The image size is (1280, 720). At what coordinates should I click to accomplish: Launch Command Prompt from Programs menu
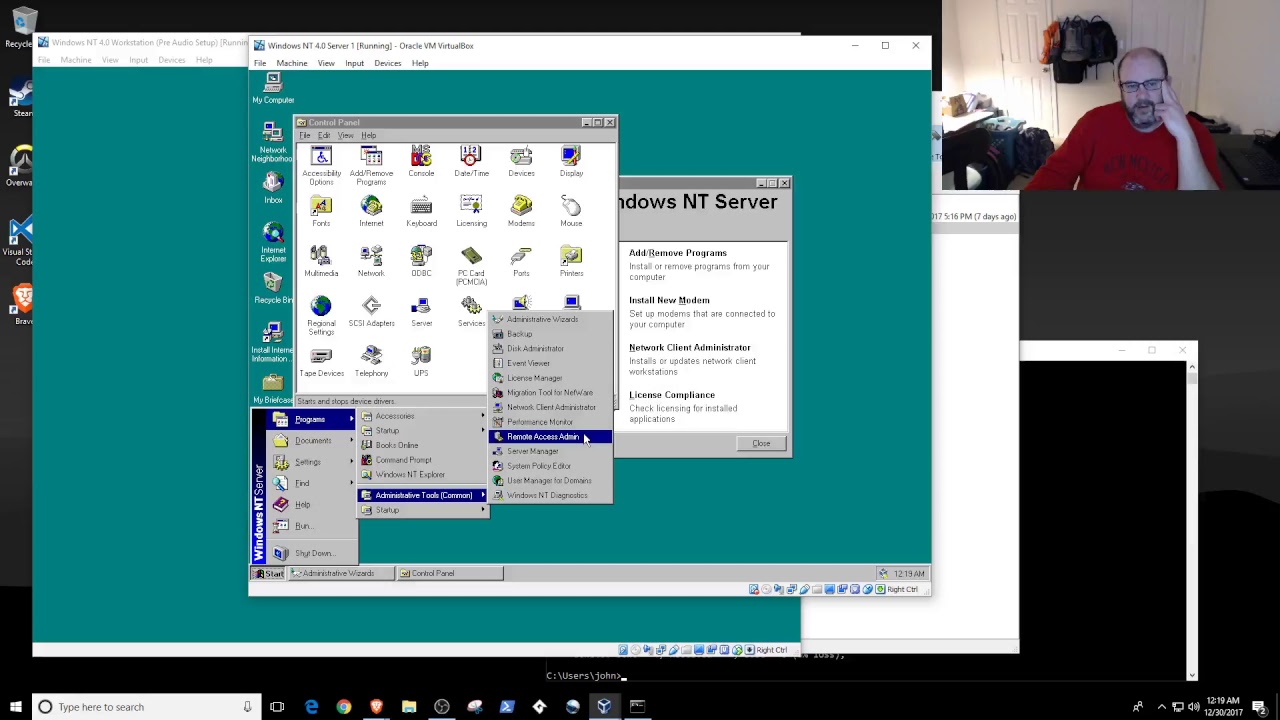coord(423,460)
